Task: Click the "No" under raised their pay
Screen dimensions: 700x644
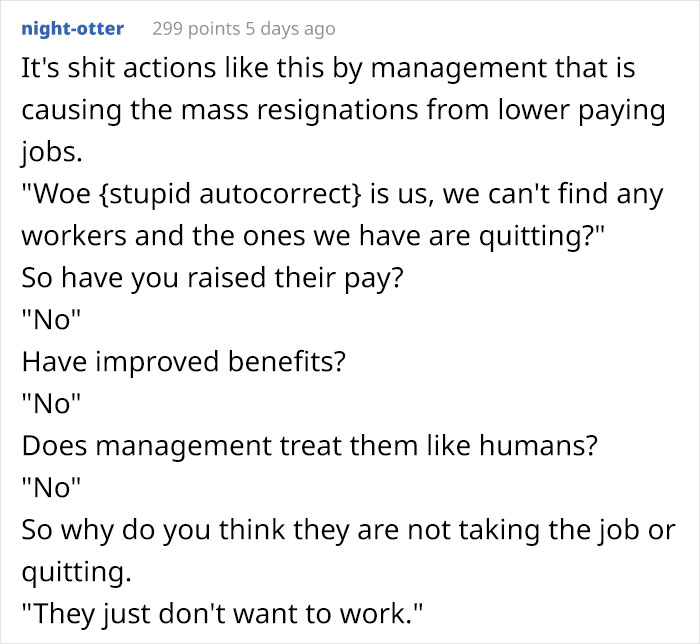Action: coord(51,320)
